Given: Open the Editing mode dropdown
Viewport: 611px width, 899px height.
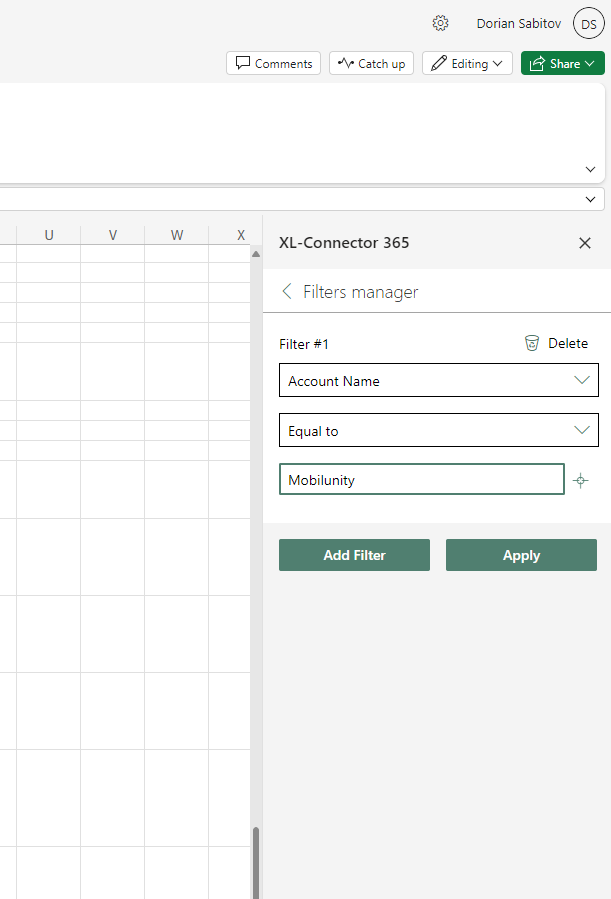Looking at the screenshot, I should pyautogui.click(x=467, y=63).
